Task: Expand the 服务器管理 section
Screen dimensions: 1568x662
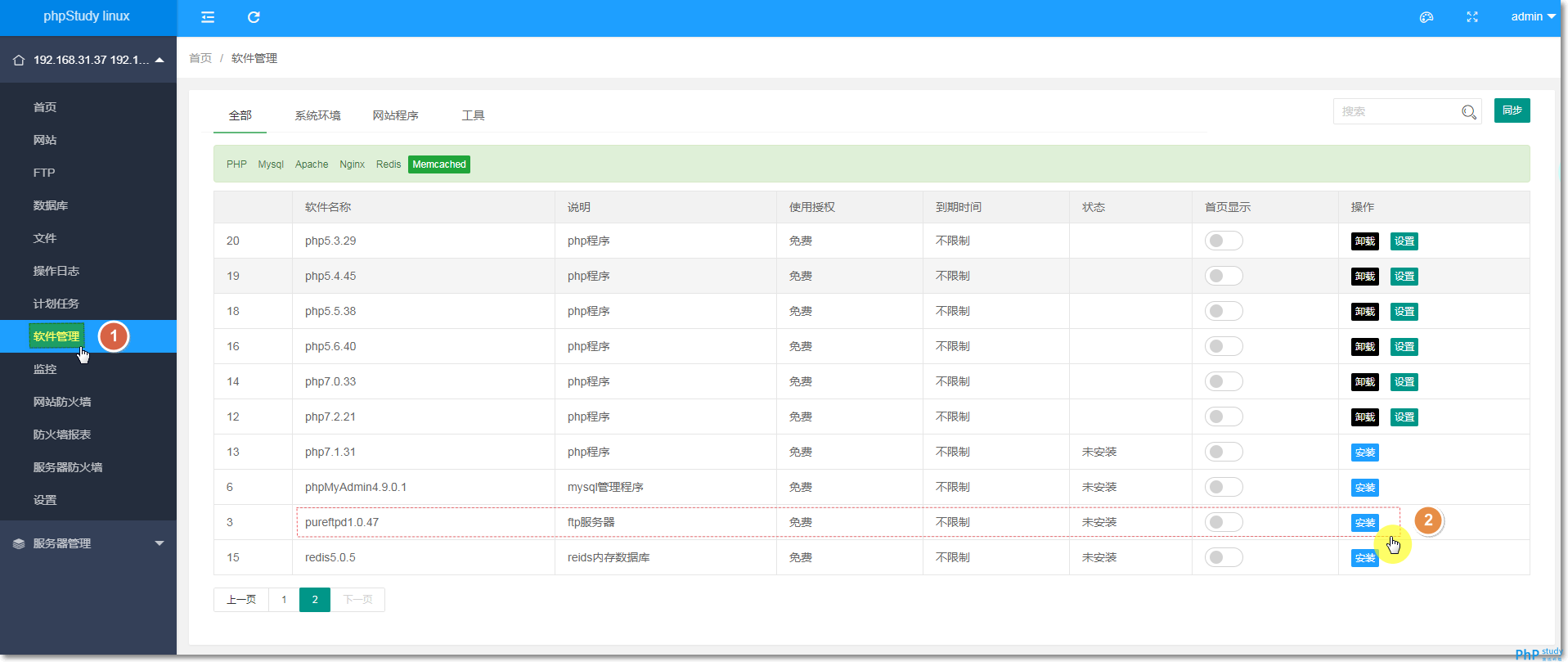Action: [x=159, y=543]
